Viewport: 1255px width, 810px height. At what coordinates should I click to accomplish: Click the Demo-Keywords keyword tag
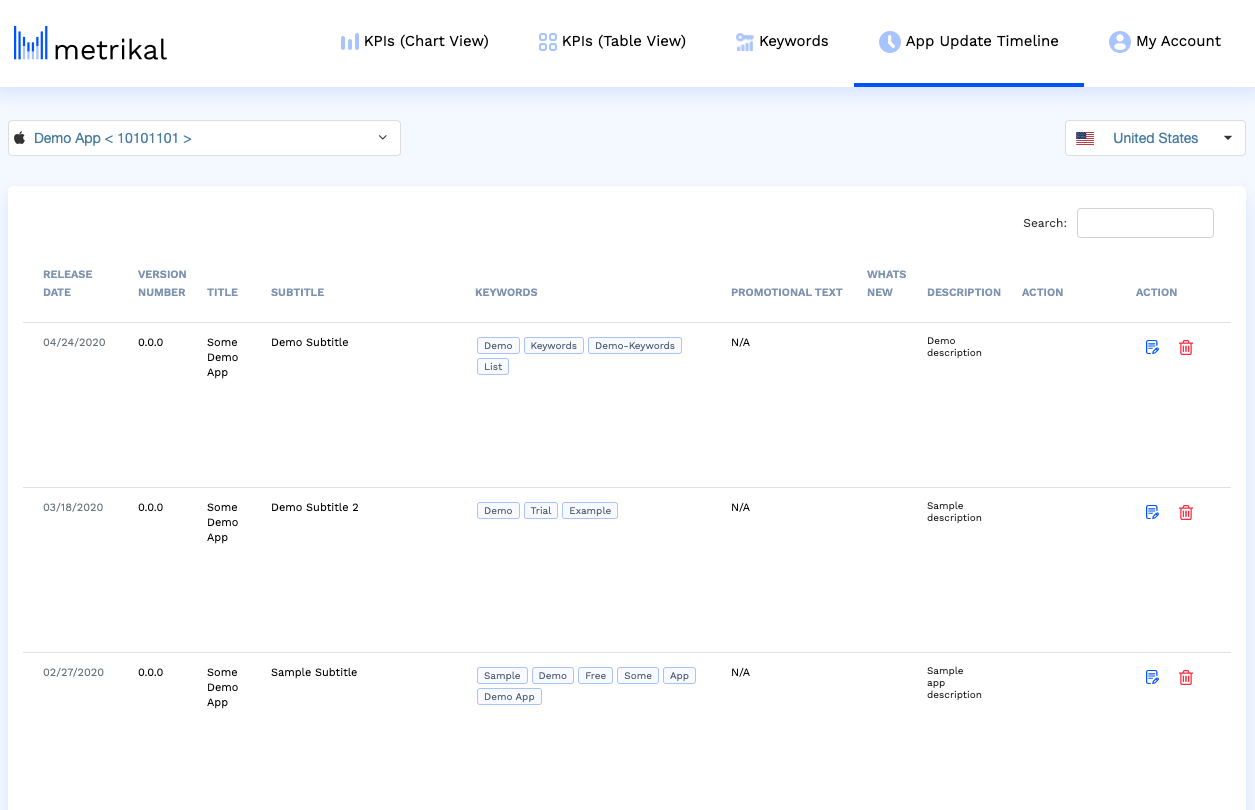click(635, 346)
